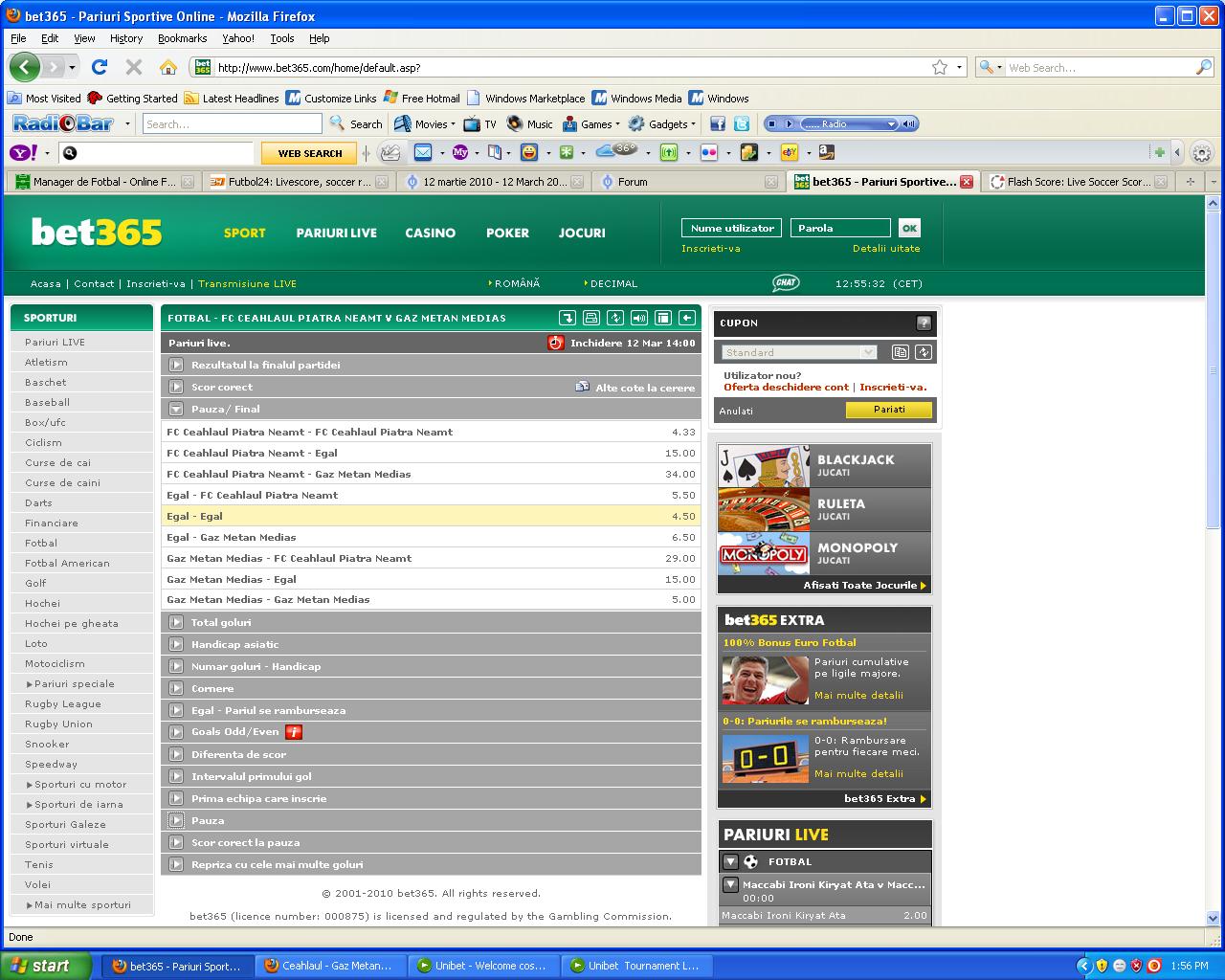Click the red stopwatch icon beside Inchidere
Image resolution: width=1225 pixels, height=980 pixels.
556,343
